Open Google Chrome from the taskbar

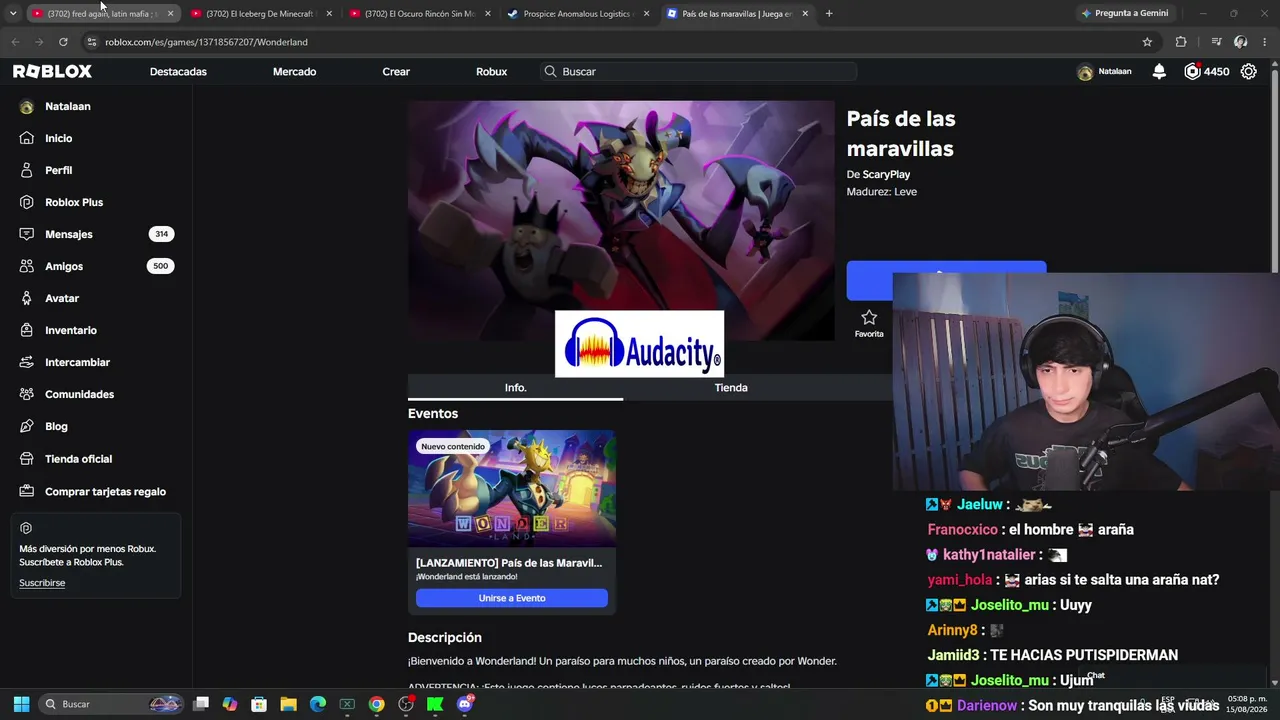[x=376, y=704]
